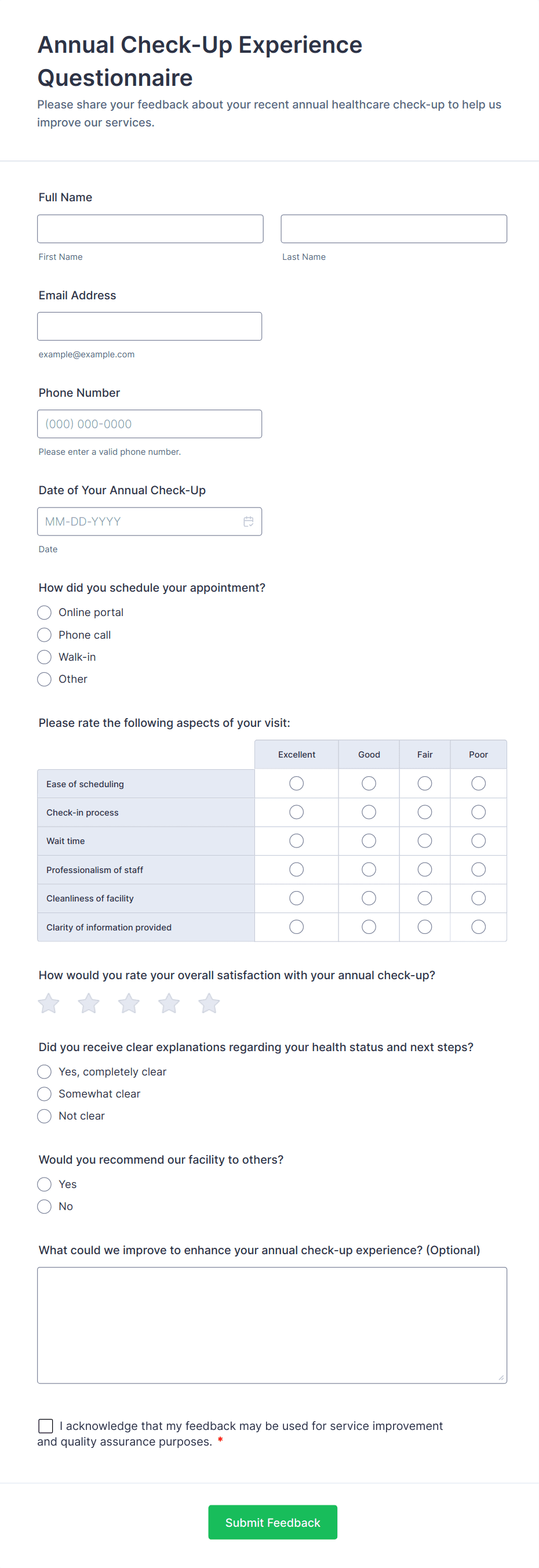Screen dimensions: 539x1568
Task: Choose Walk-in as scheduling method
Action: click(x=45, y=657)
